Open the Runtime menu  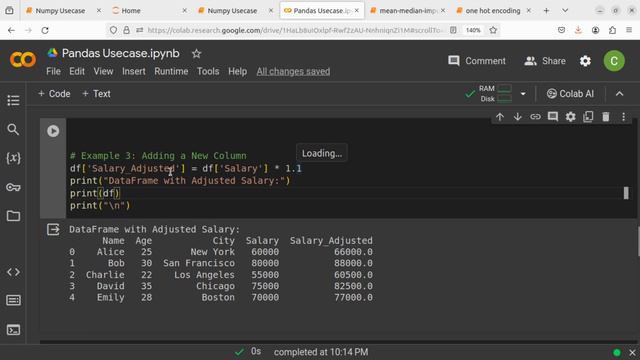(x=171, y=71)
